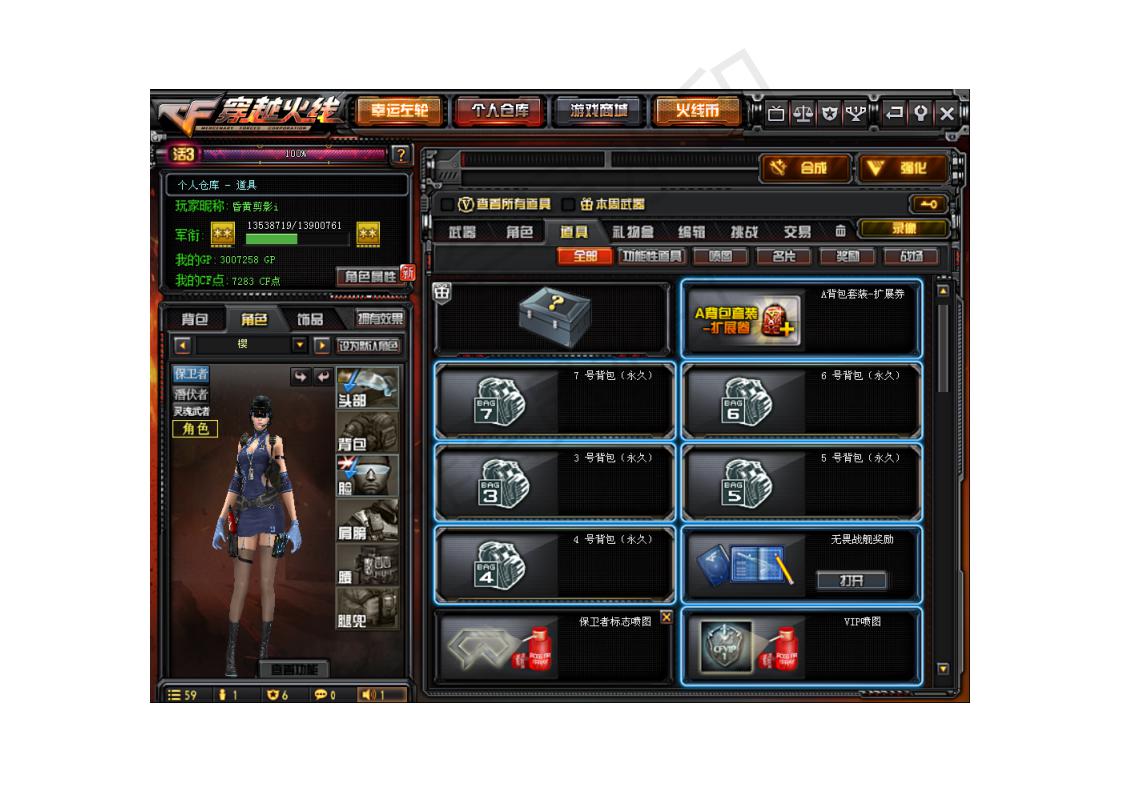
Task: Click the 头部 head equipment slot
Action: [367, 389]
